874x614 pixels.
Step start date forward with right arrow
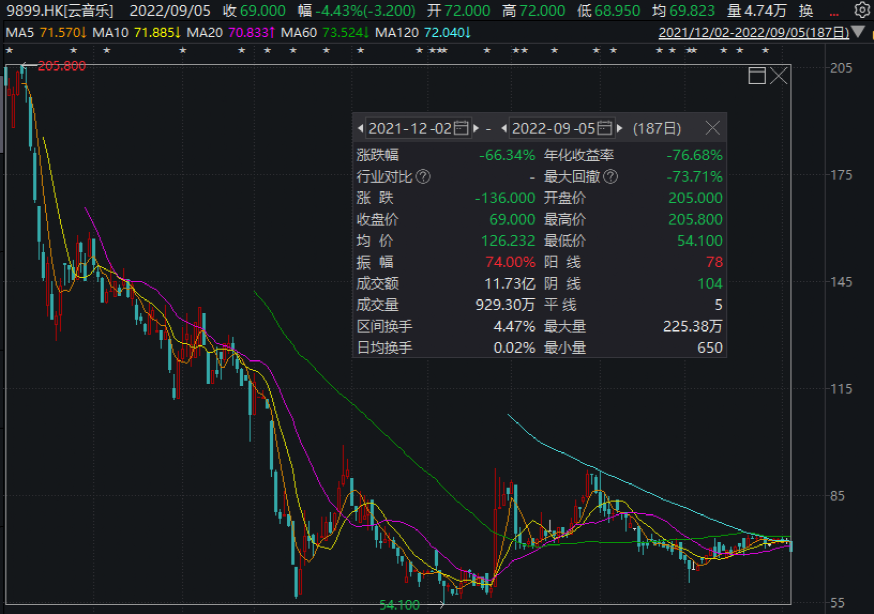tap(476, 129)
